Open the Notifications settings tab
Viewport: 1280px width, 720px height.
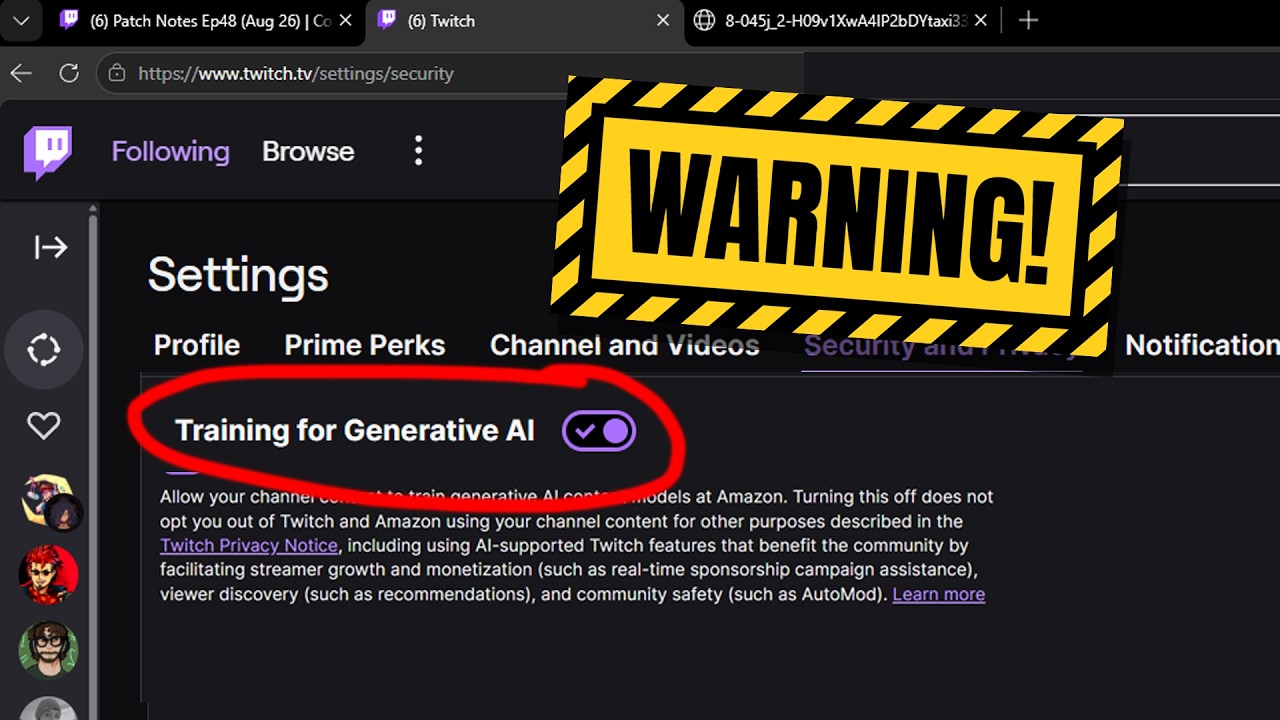1202,345
